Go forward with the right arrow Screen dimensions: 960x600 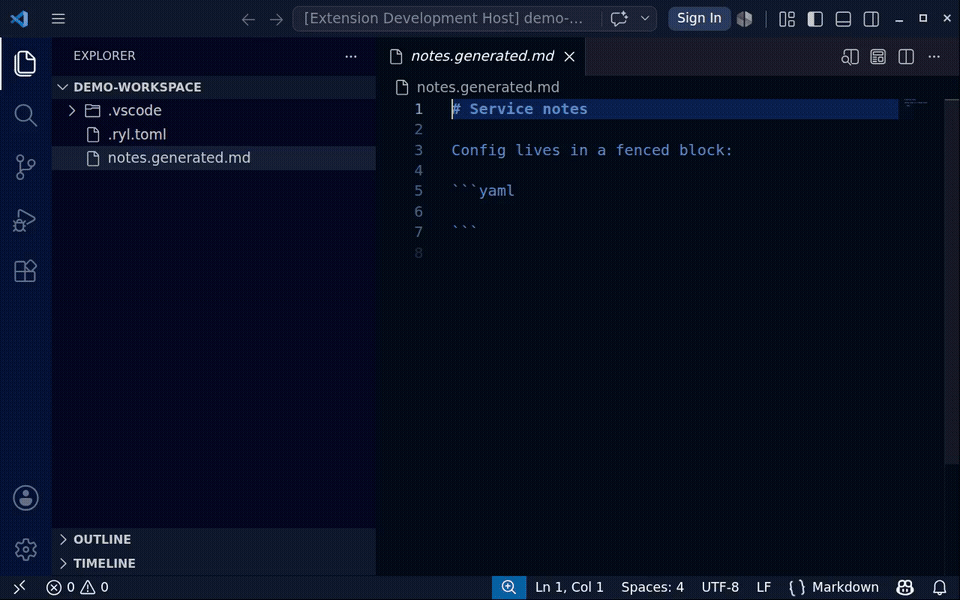point(277,20)
